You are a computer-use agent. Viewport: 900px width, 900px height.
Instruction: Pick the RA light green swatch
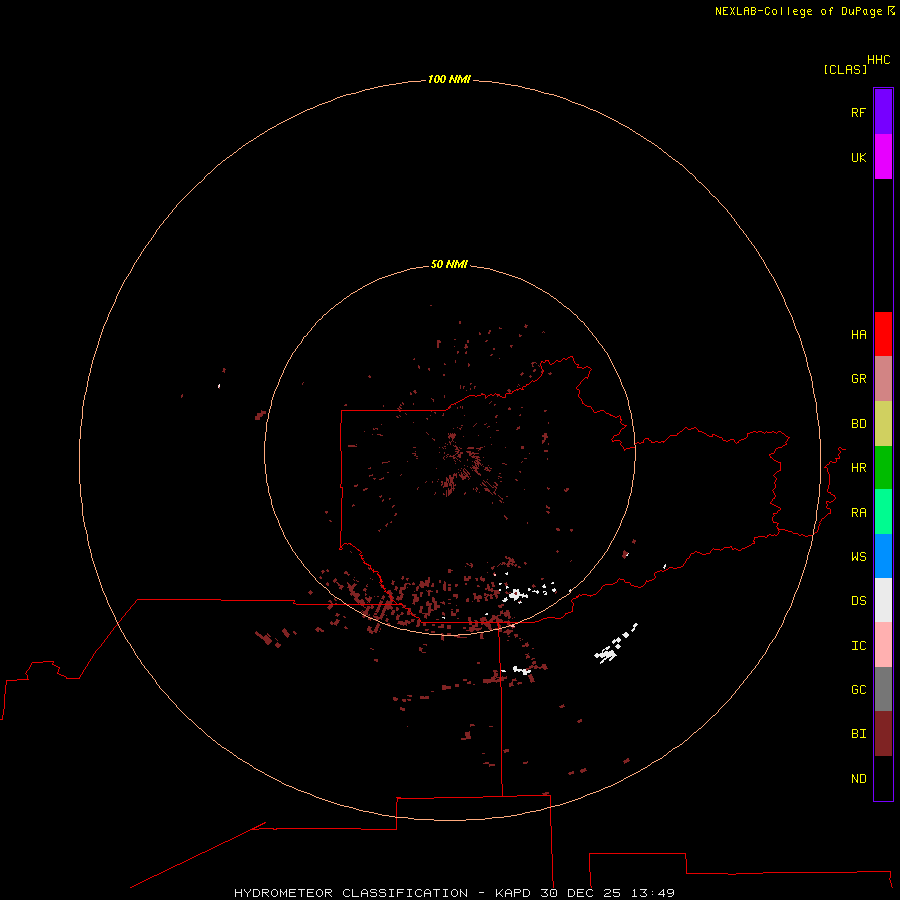[883, 512]
